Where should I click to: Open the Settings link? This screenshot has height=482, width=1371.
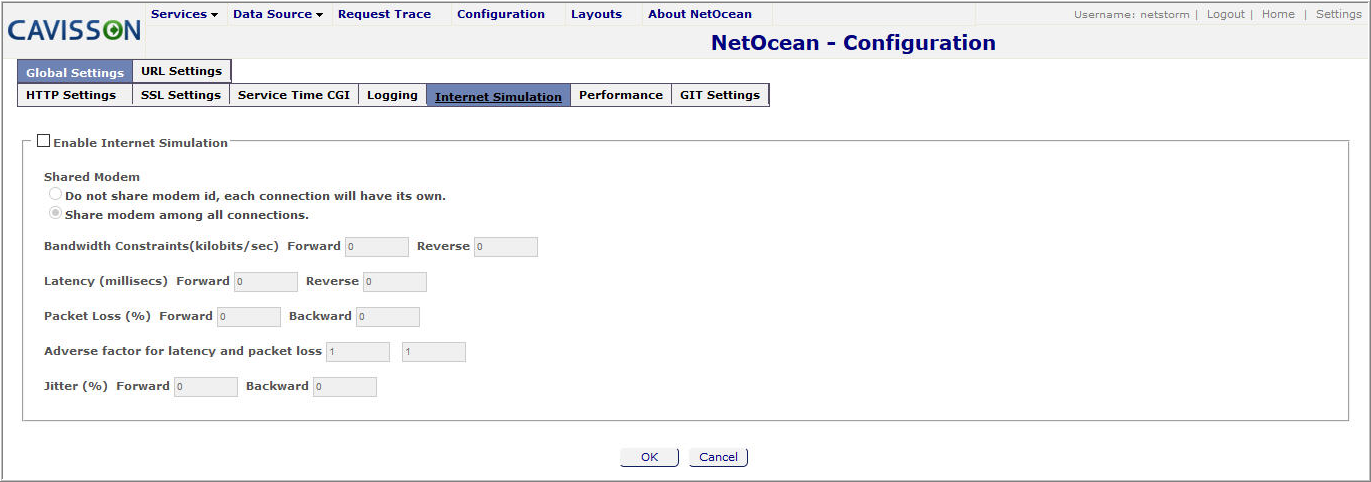(1339, 14)
